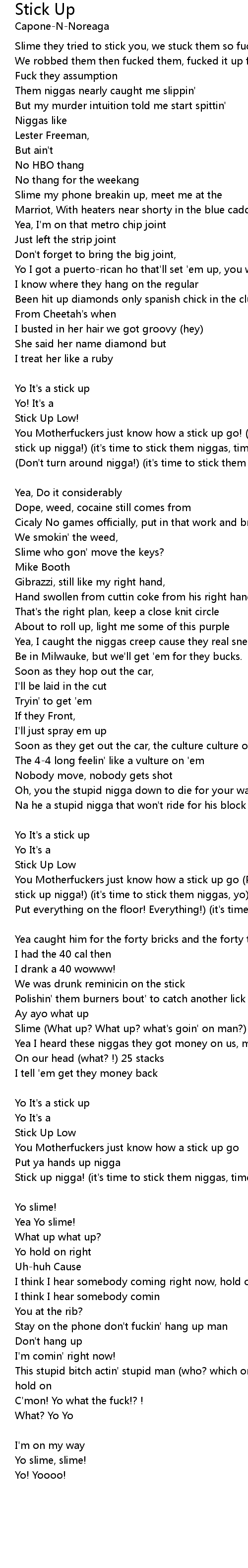Click the line "Nobody move, nobody gets shot"
Screen dimensions: 248x1568
pos(94,776)
